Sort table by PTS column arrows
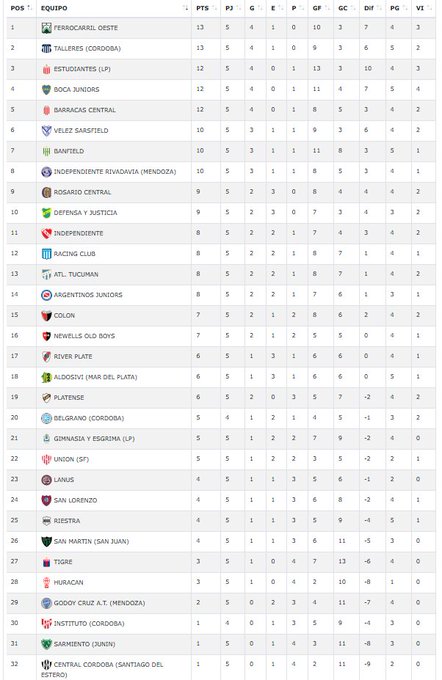The height and width of the screenshot is (680, 442). coord(214,8)
